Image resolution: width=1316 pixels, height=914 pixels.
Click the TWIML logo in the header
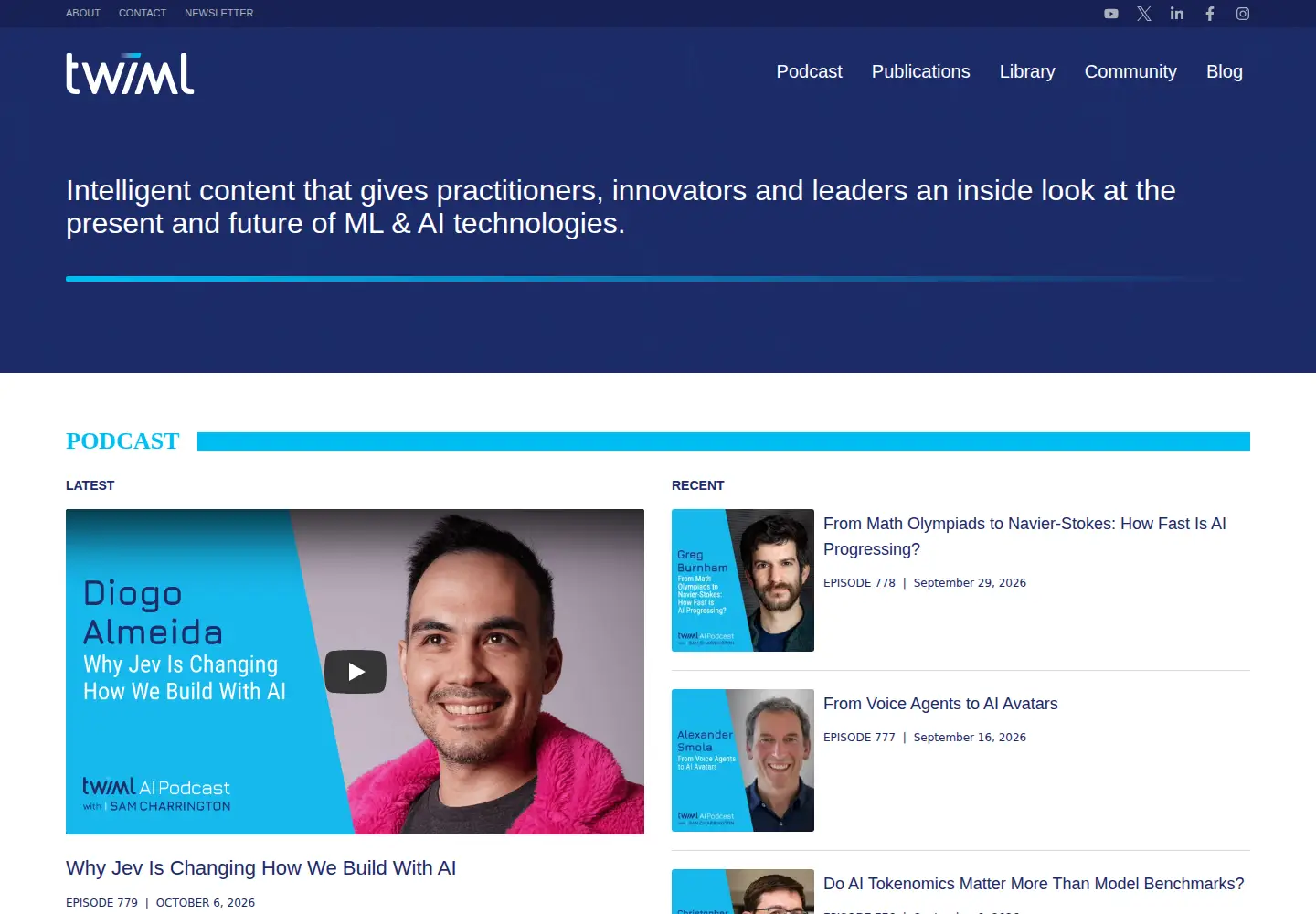[x=130, y=73]
